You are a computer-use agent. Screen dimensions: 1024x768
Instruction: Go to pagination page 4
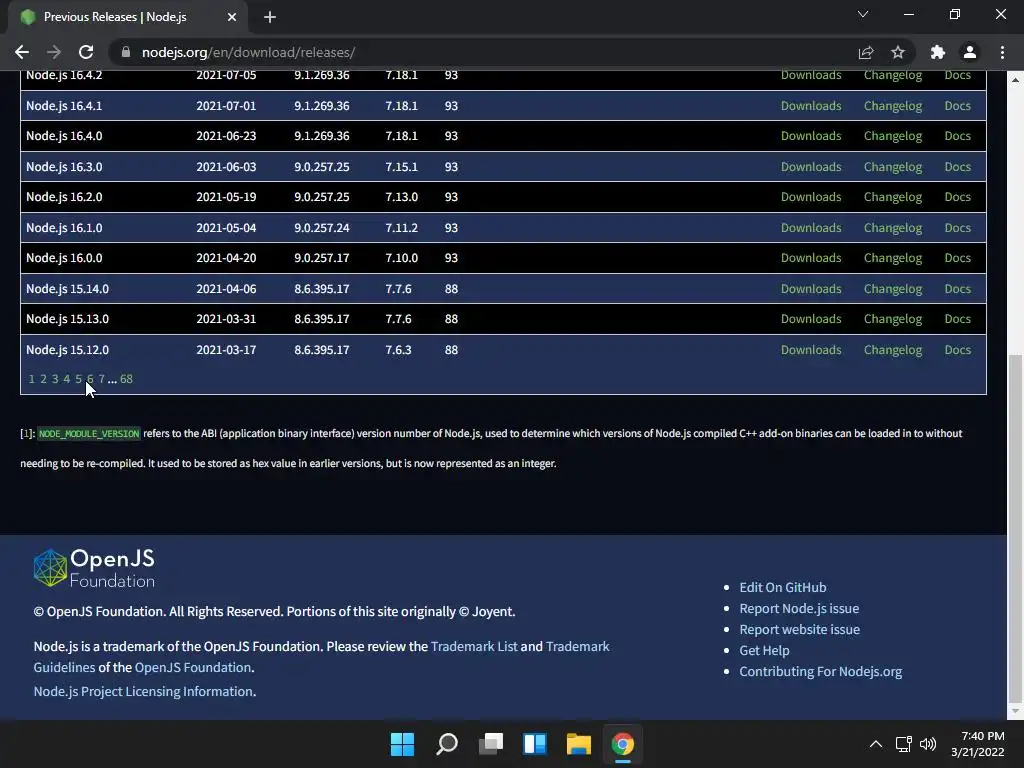pos(67,379)
